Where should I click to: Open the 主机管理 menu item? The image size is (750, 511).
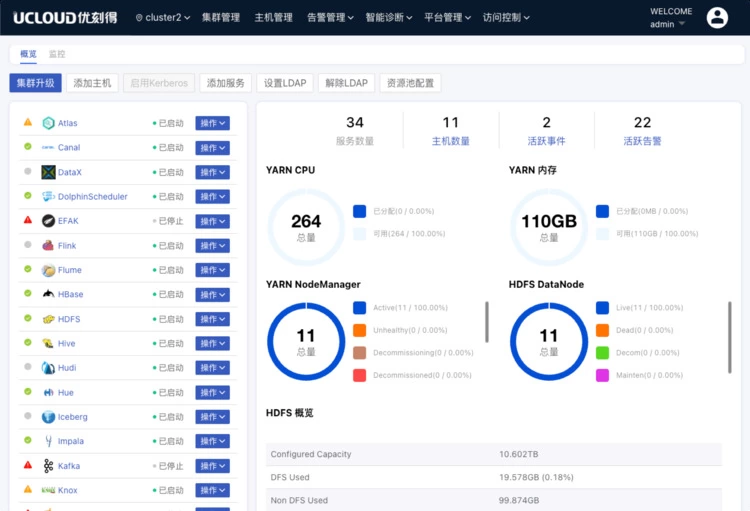point(273,18)
